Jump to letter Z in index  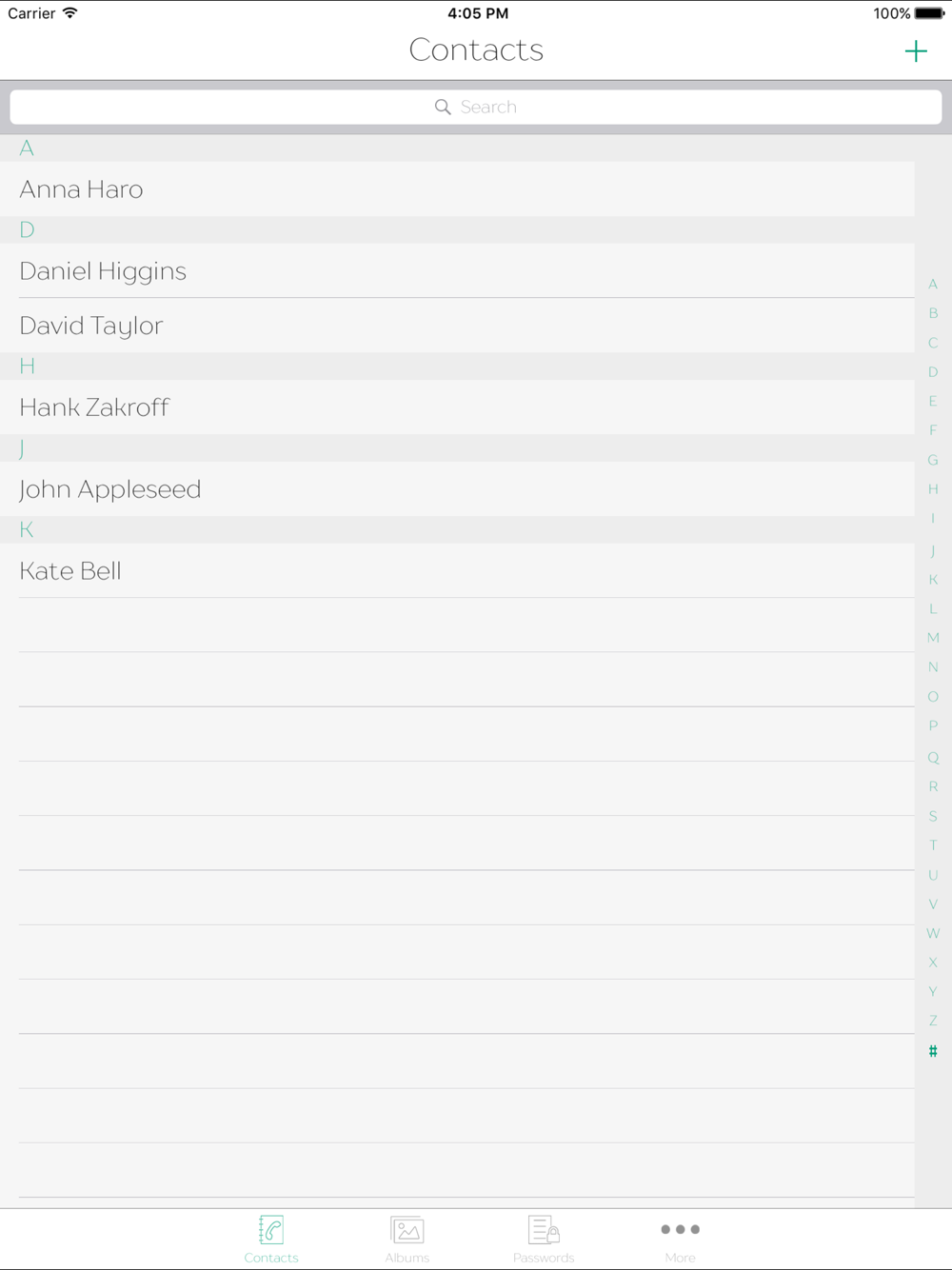(933, 1021)
